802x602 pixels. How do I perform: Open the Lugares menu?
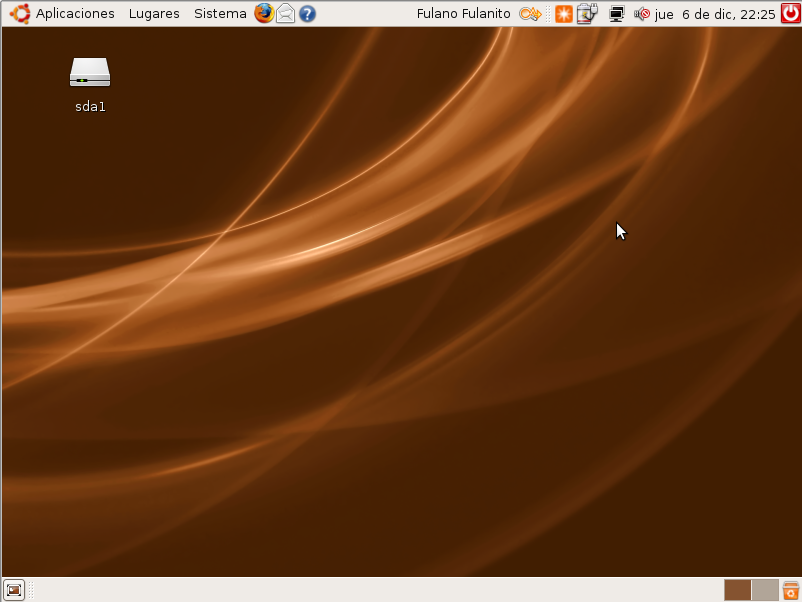coord(154,14)
